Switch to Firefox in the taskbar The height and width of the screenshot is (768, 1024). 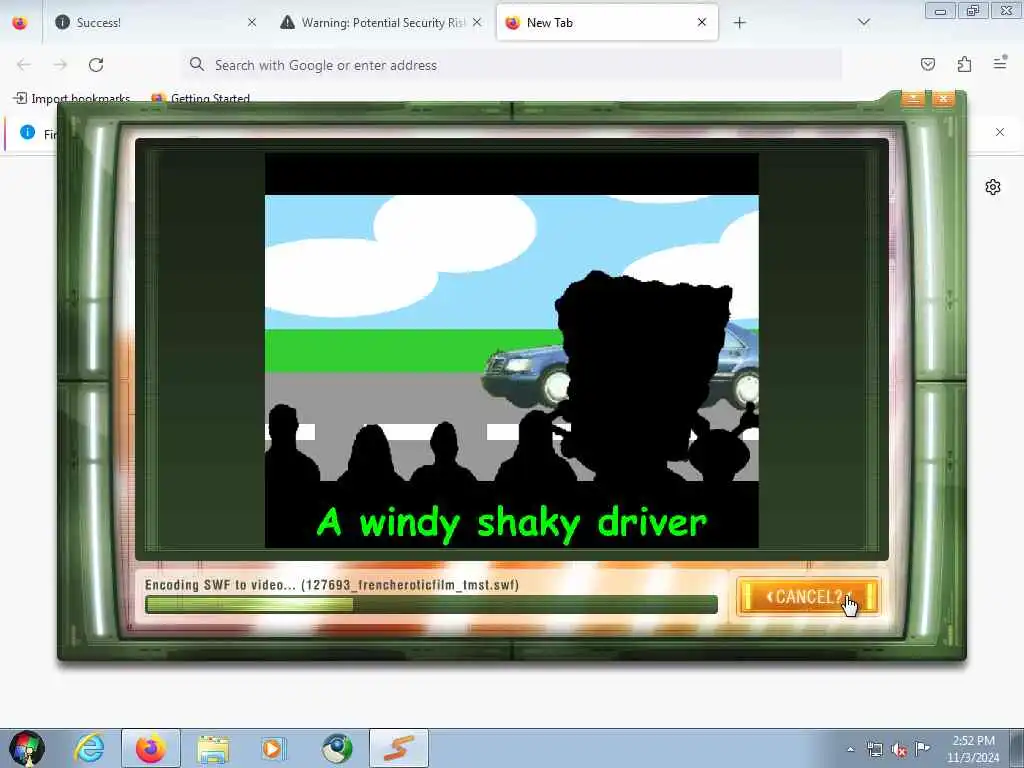[x=151, y=748]
